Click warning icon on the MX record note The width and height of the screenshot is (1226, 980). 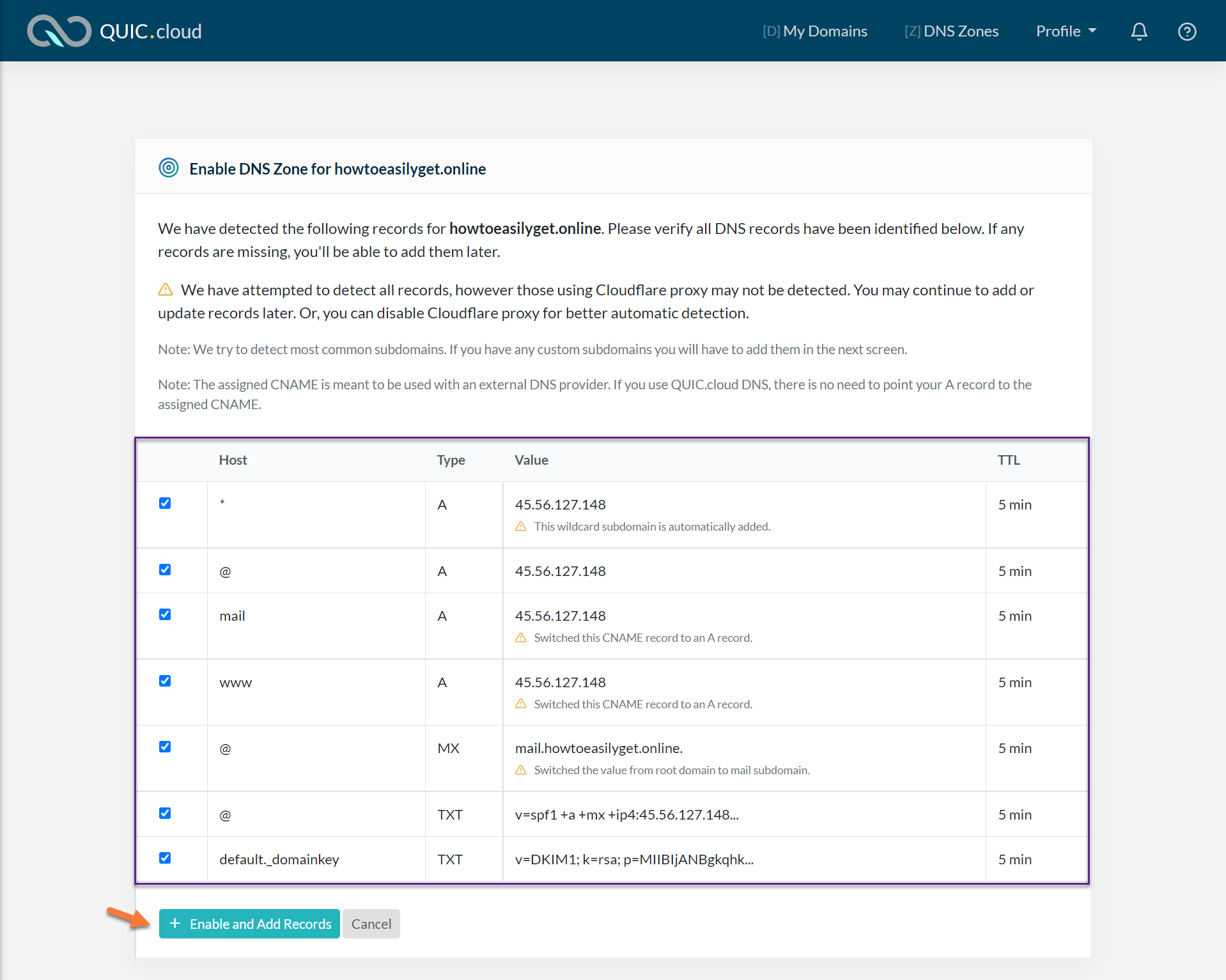coord(521,770)
